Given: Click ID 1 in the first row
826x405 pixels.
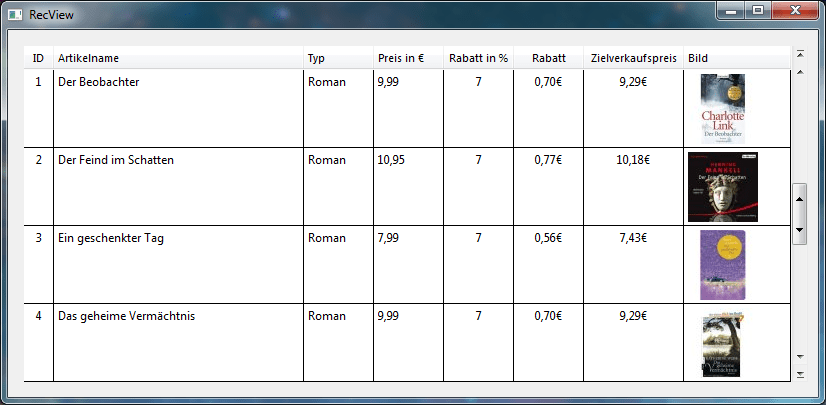Looking at the screenshot, I should [38, 82].
